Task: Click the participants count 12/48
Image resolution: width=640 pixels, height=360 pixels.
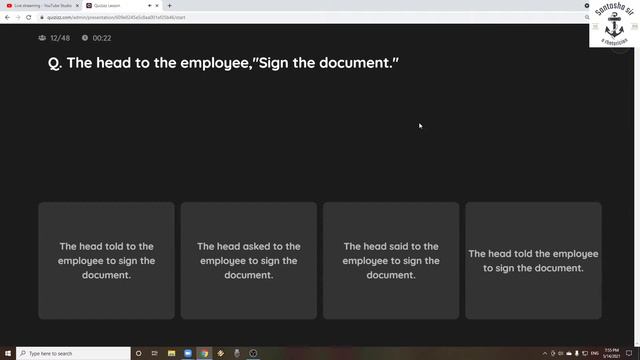Action: 54,38
